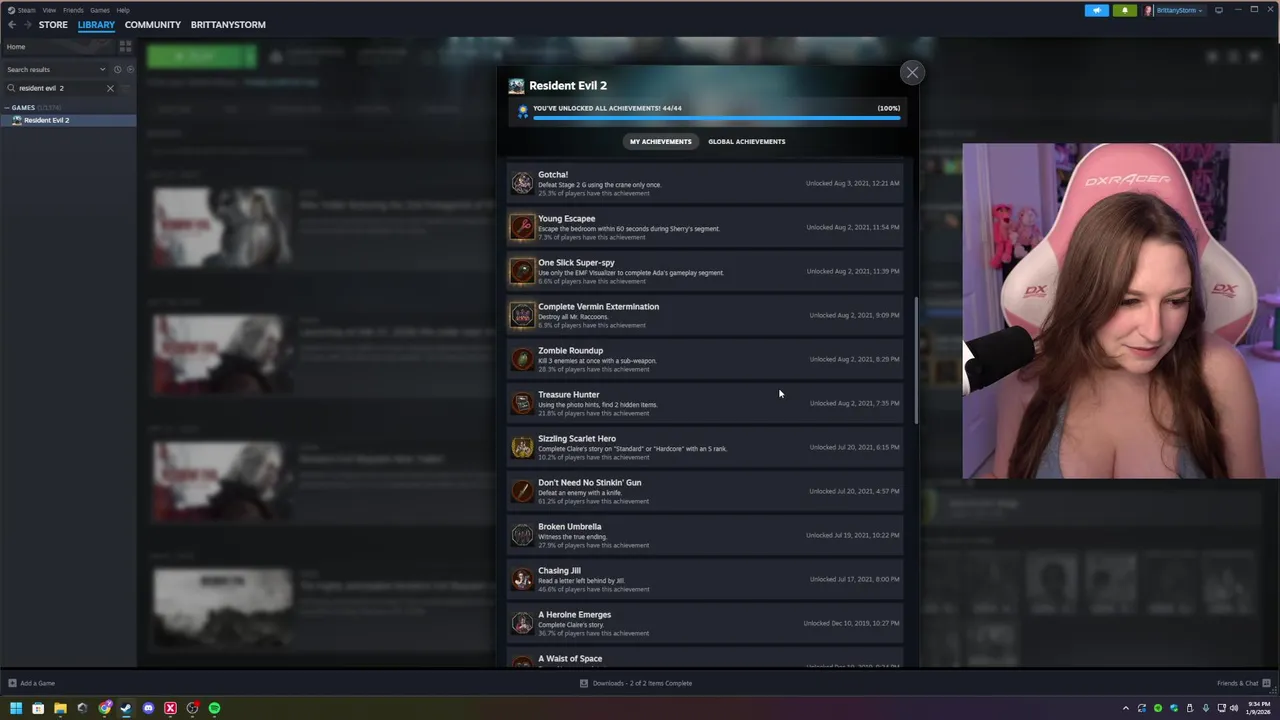Show hidden system tray icons
The height and width of the screenshot is (720, 1280).
(x=1125, y=708)
